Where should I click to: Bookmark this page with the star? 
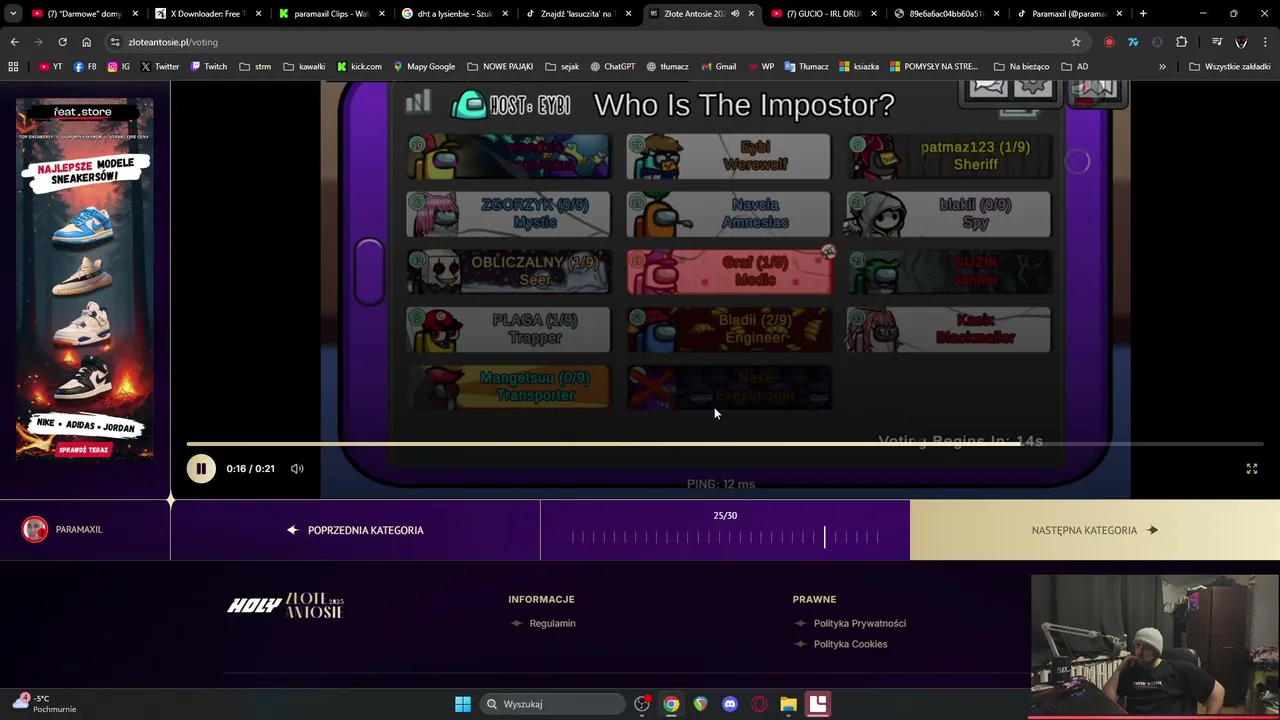[1076, 42]
